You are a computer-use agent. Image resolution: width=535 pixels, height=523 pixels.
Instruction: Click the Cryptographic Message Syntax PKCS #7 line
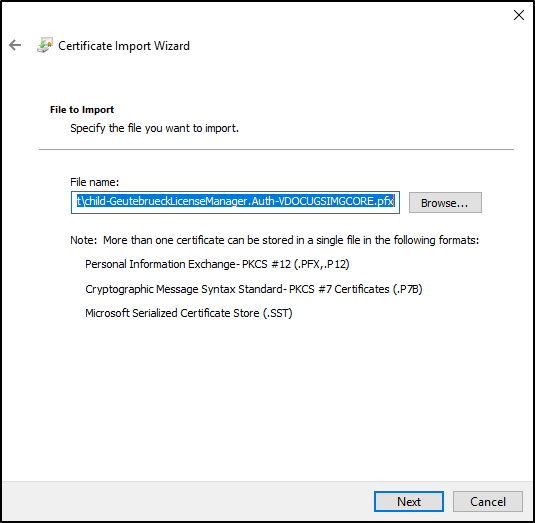pos(254,289)
